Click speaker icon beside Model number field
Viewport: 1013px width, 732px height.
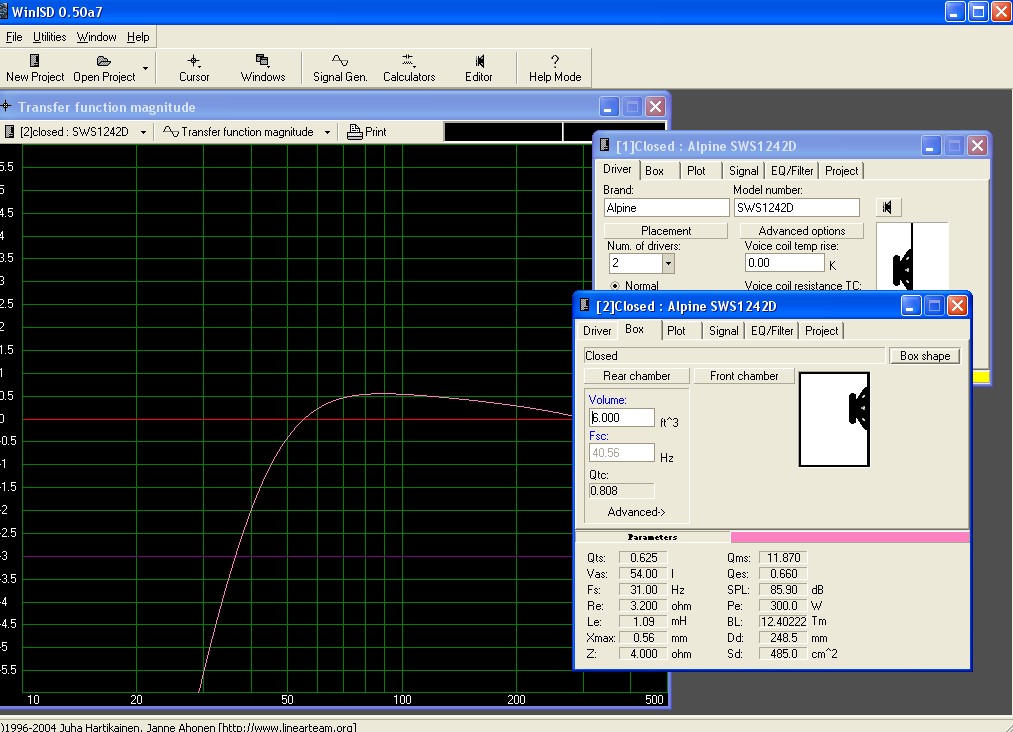click(888, 207)
